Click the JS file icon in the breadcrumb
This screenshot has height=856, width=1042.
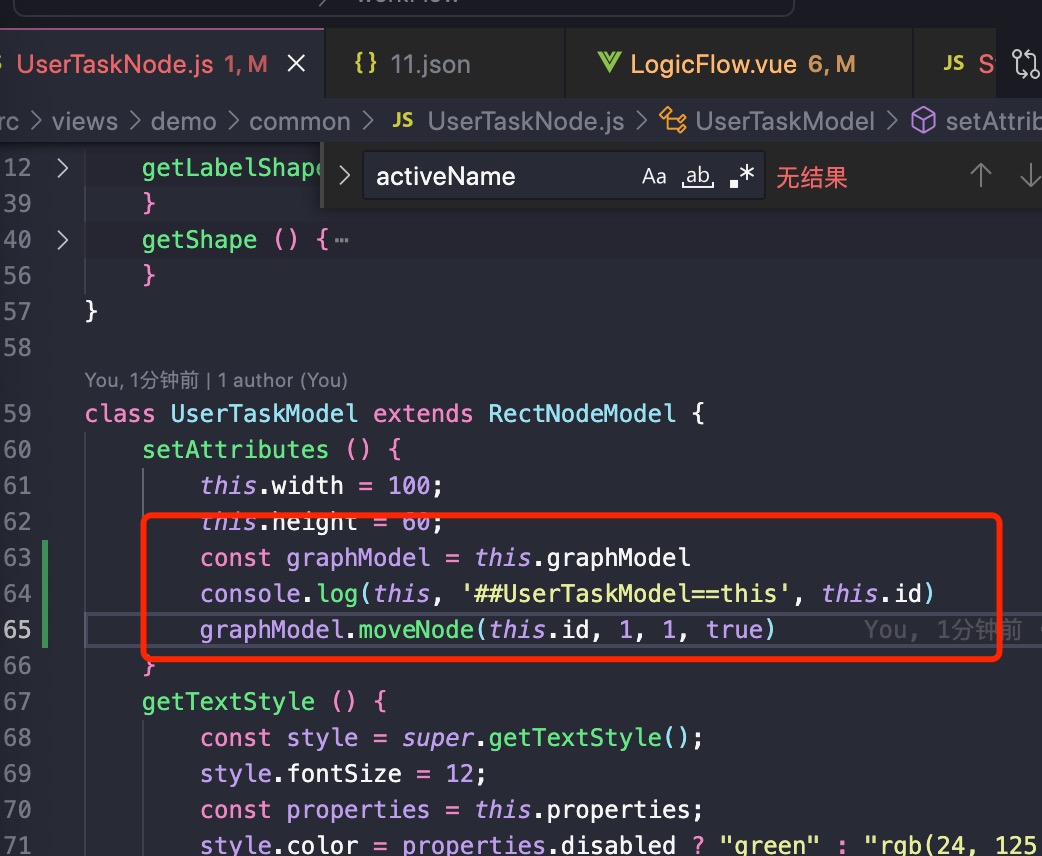pyautogui.click(x=402, y=120)
